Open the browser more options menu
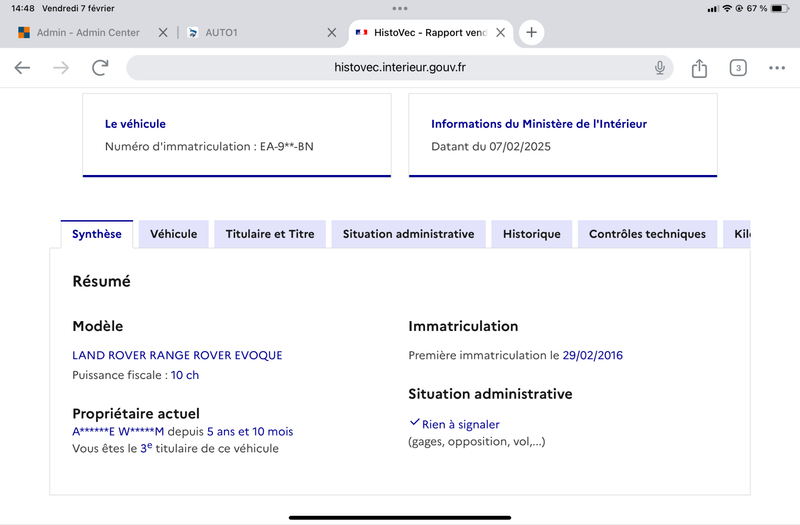The width and height of the screenshot is (800, 525). [x=777, y=68]
